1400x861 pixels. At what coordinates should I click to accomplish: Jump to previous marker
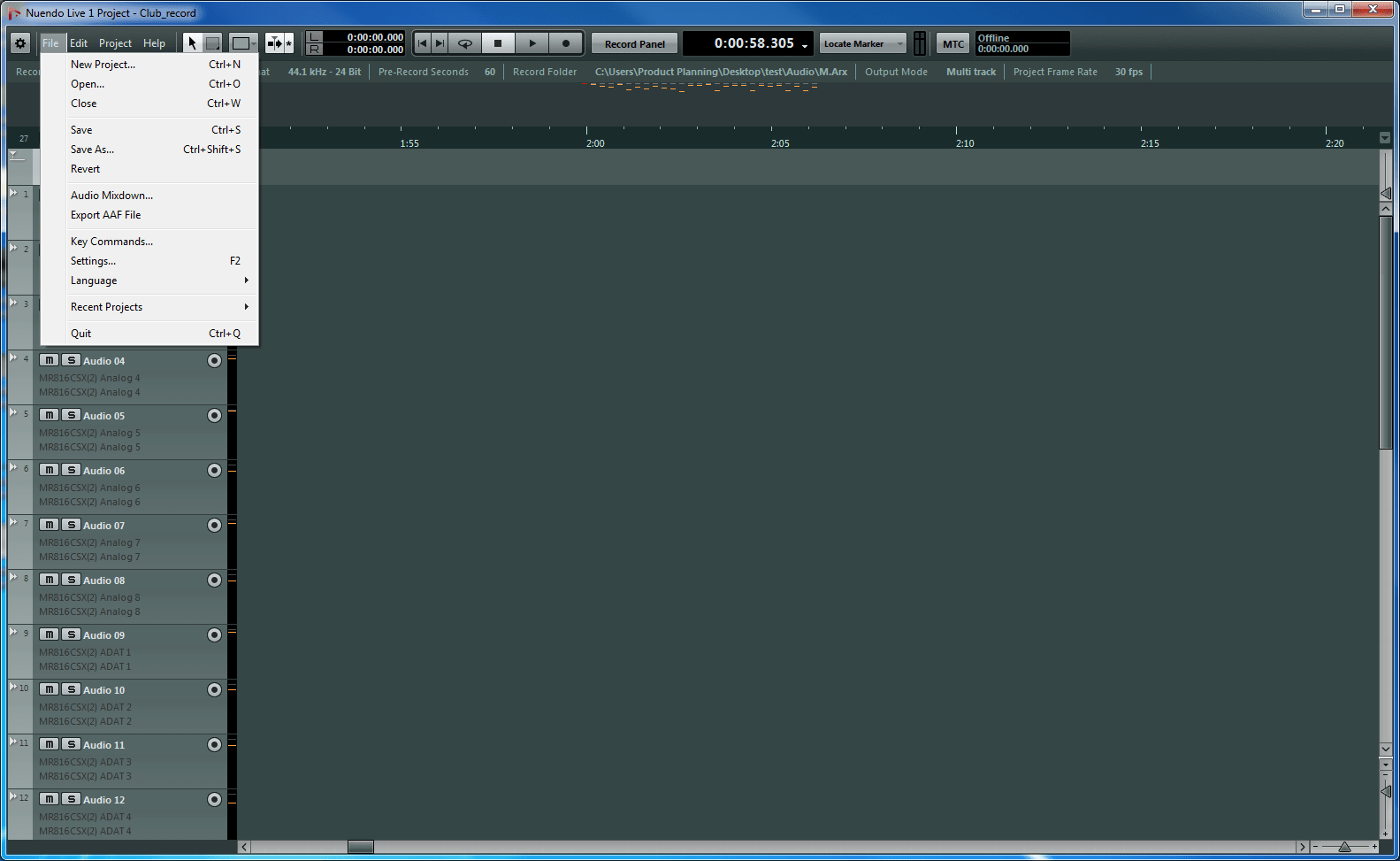tap(422, 42)
